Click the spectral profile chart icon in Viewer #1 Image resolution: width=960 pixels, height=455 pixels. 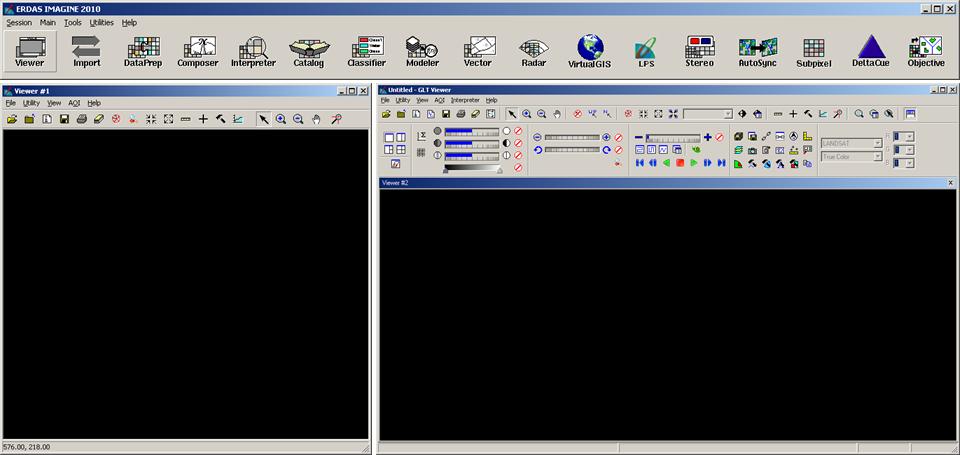point(238,119)
